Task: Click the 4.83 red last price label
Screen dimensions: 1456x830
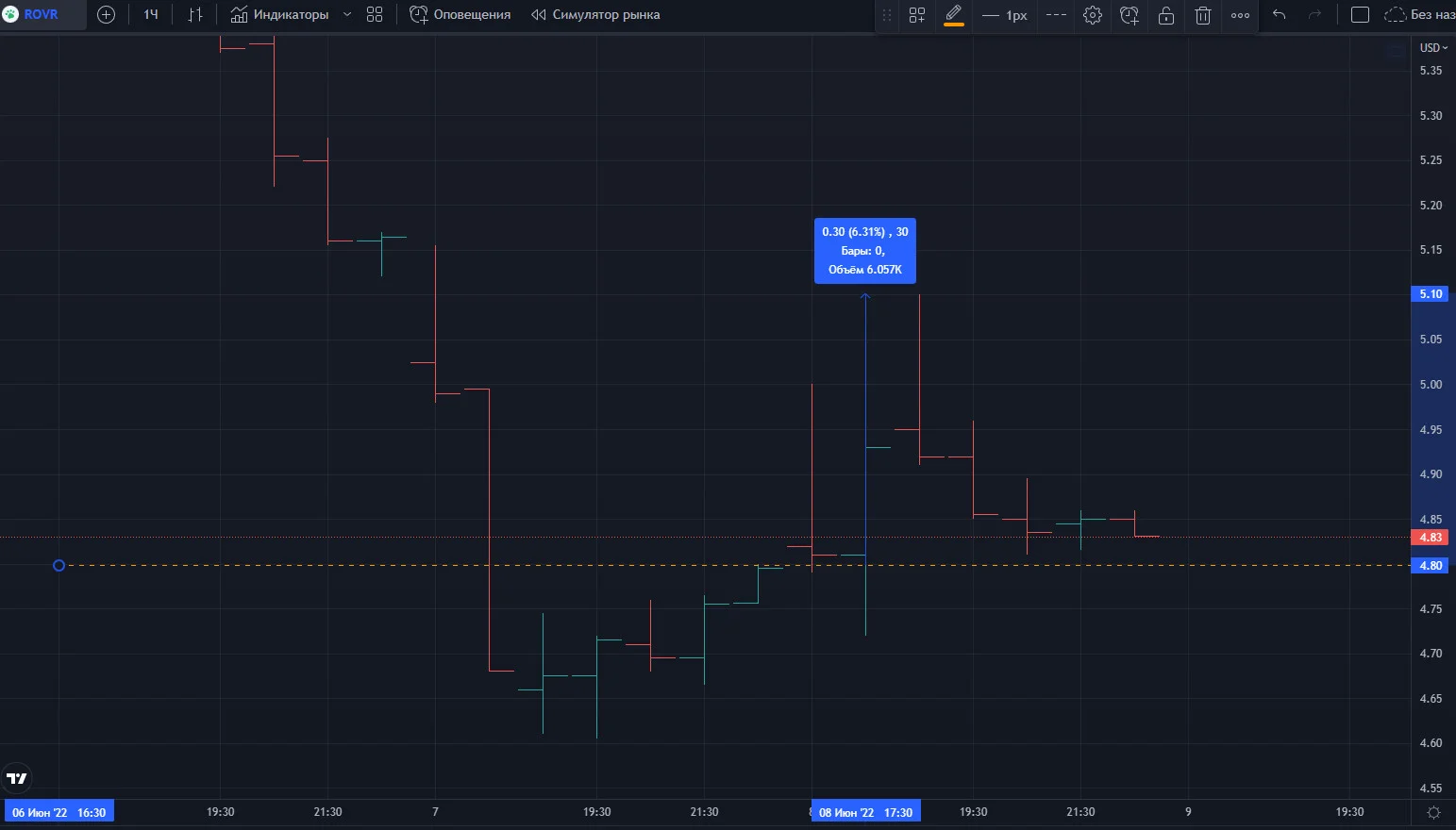Action: (1431, 538)
